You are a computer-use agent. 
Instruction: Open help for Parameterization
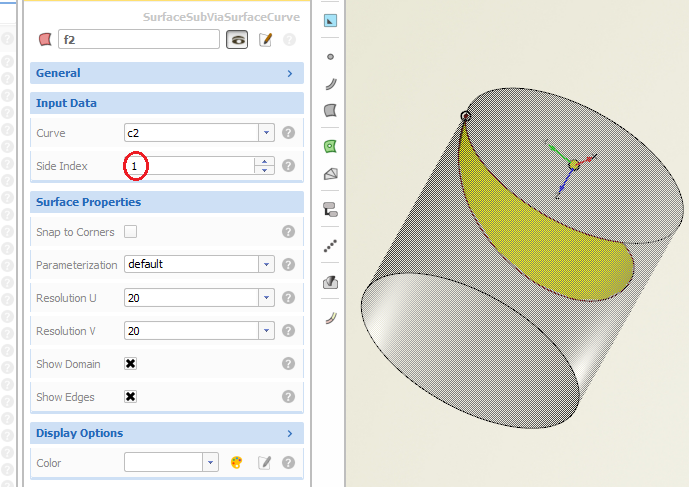(x=288, y=265)
